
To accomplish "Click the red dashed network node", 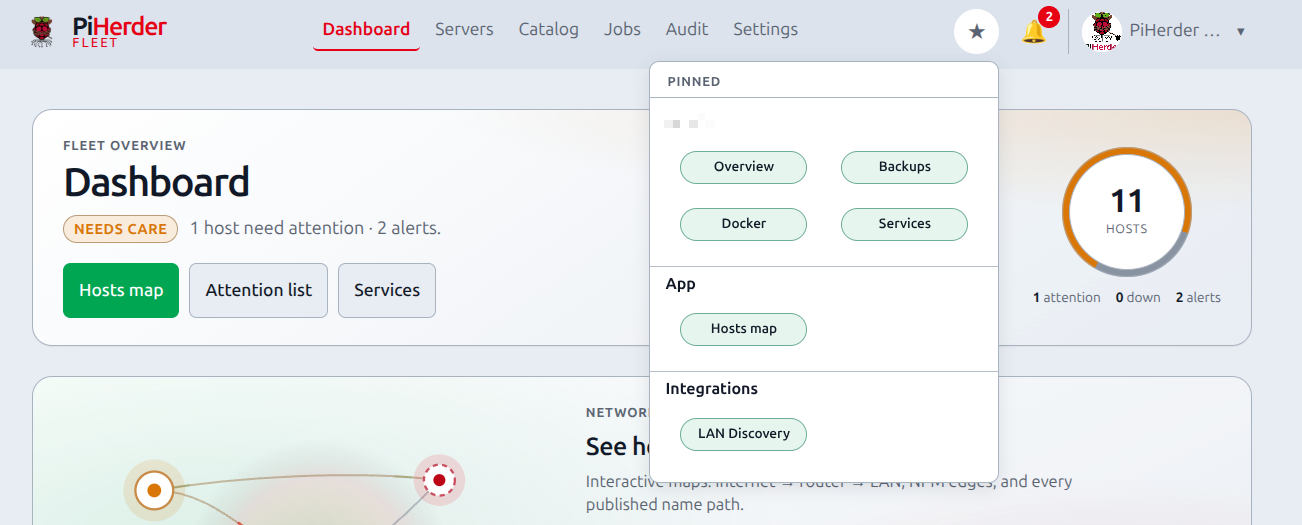I will coord(439,480).
